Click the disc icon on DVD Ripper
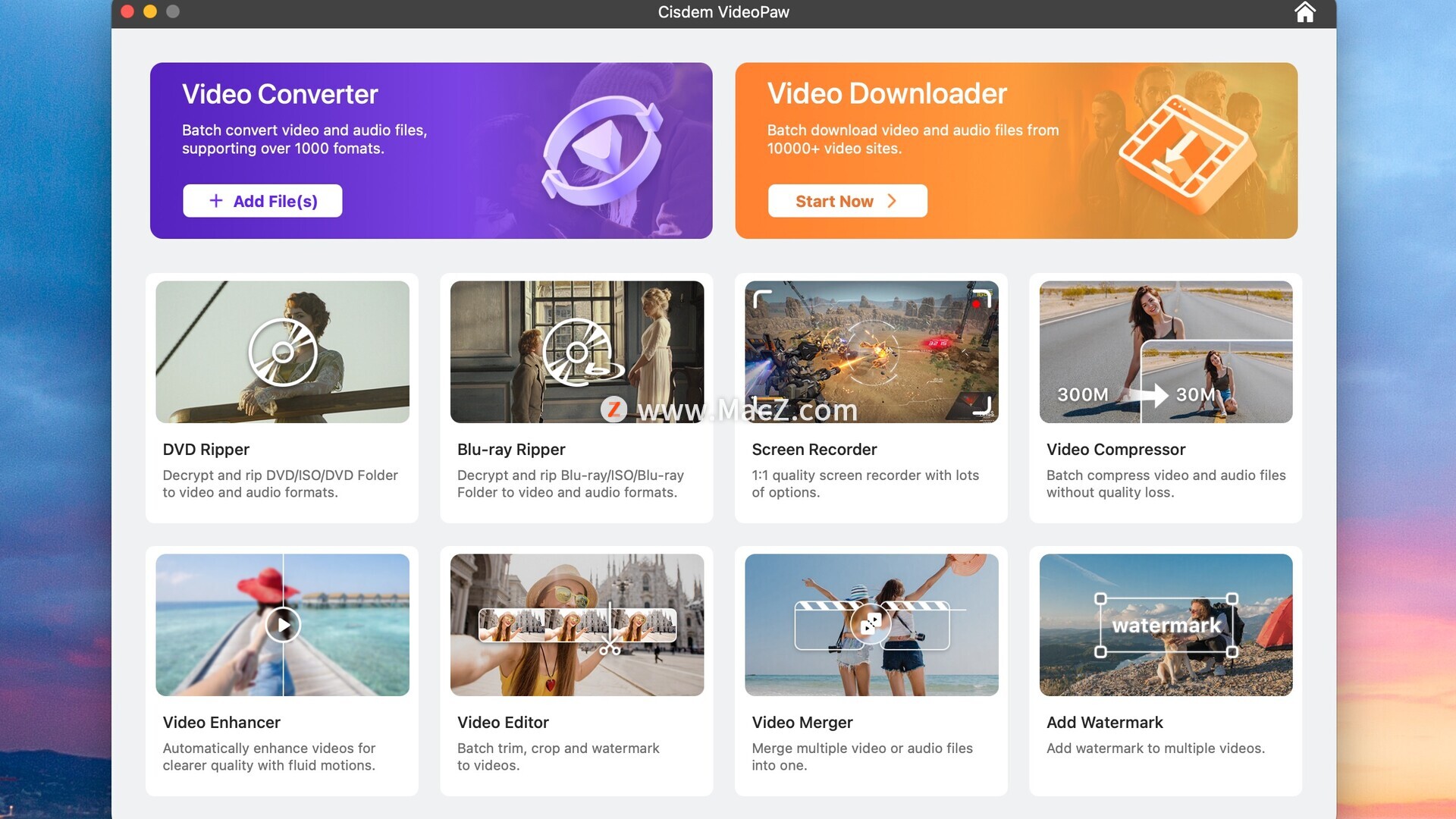Viewport: 1456px width, 819px height. click(283, 352)
